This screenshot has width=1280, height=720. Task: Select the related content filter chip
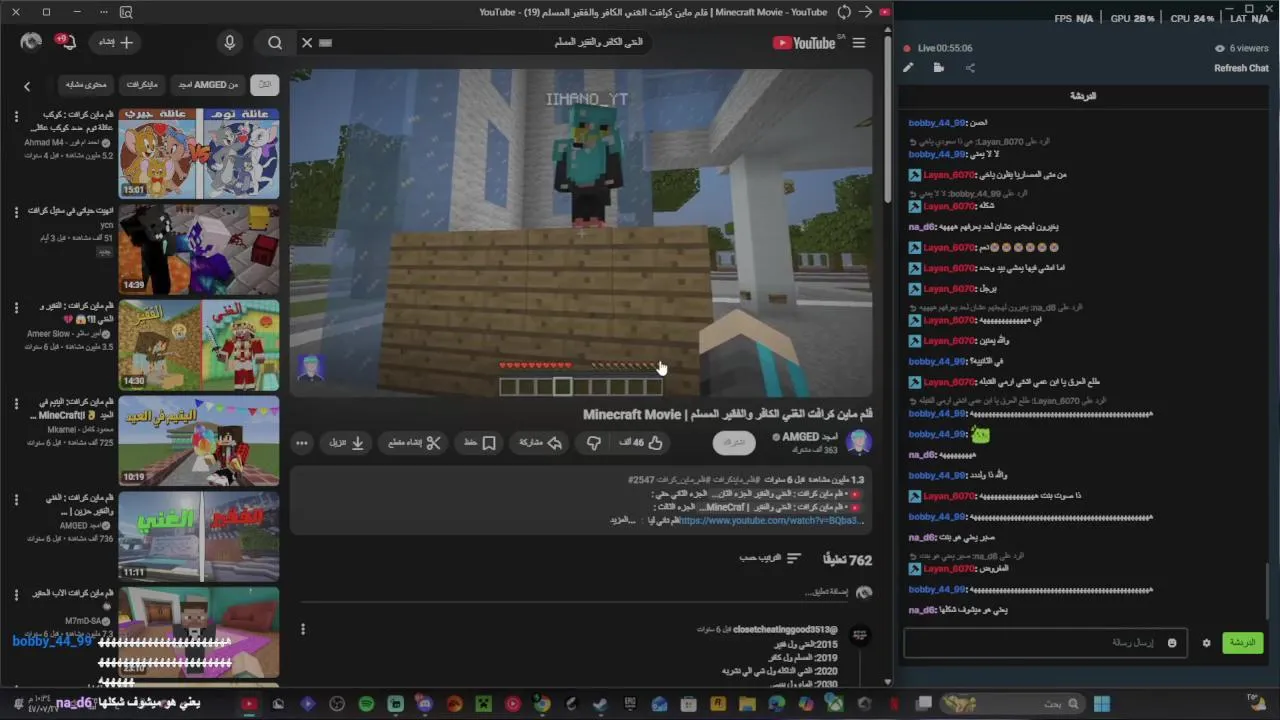(86, 85)
